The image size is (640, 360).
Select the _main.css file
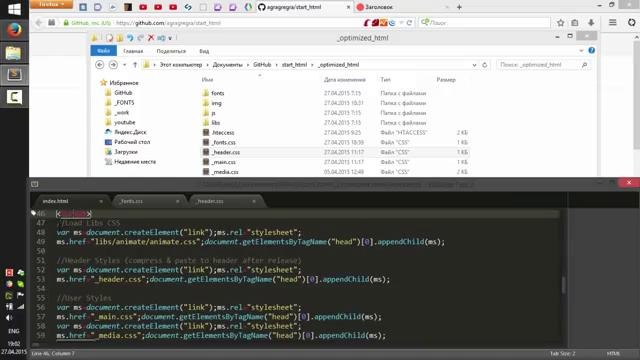click(x=335, y=162)
